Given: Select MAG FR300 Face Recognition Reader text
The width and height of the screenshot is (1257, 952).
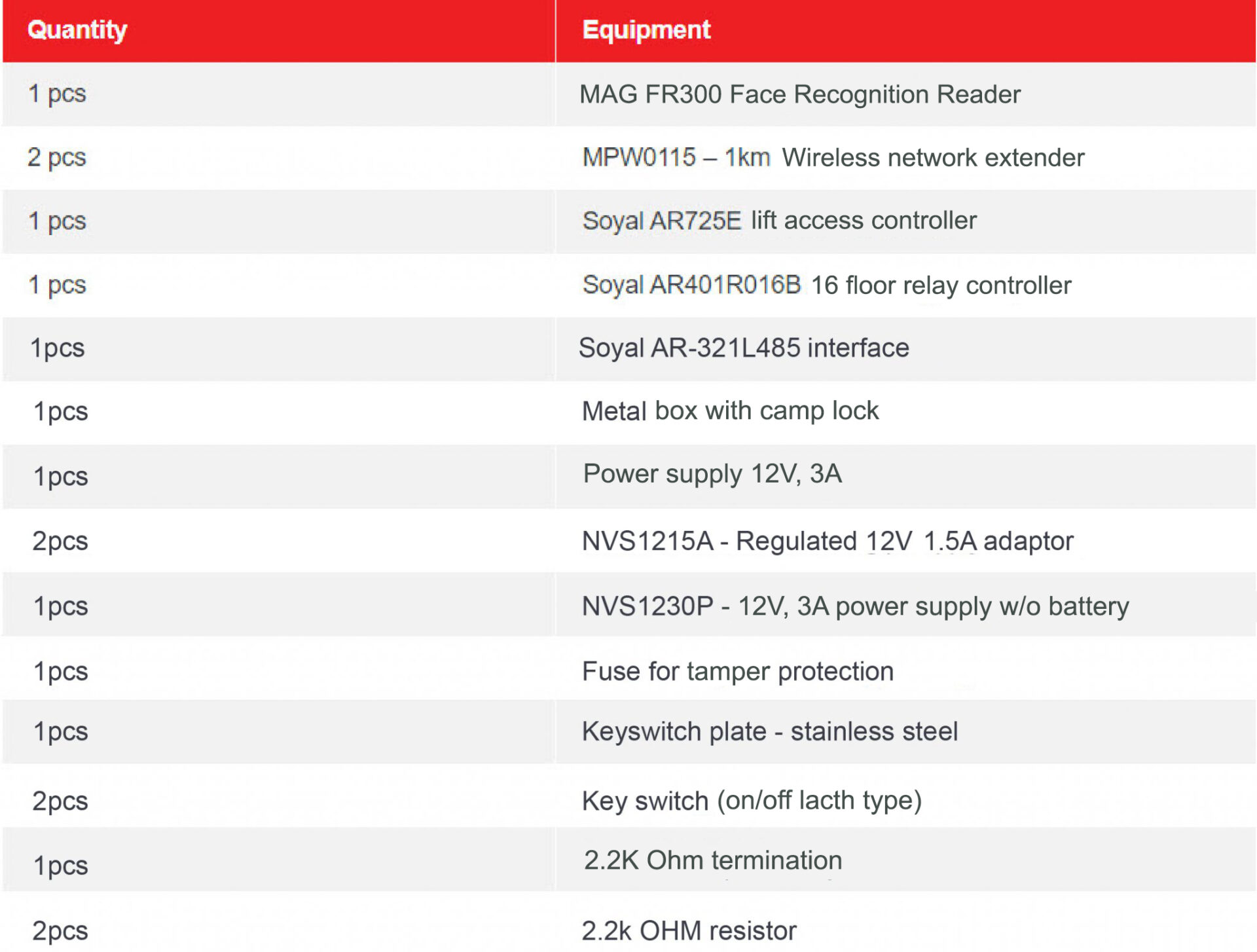Looking at the screenshot, I should pyautogui.click(x=800, y=94).
